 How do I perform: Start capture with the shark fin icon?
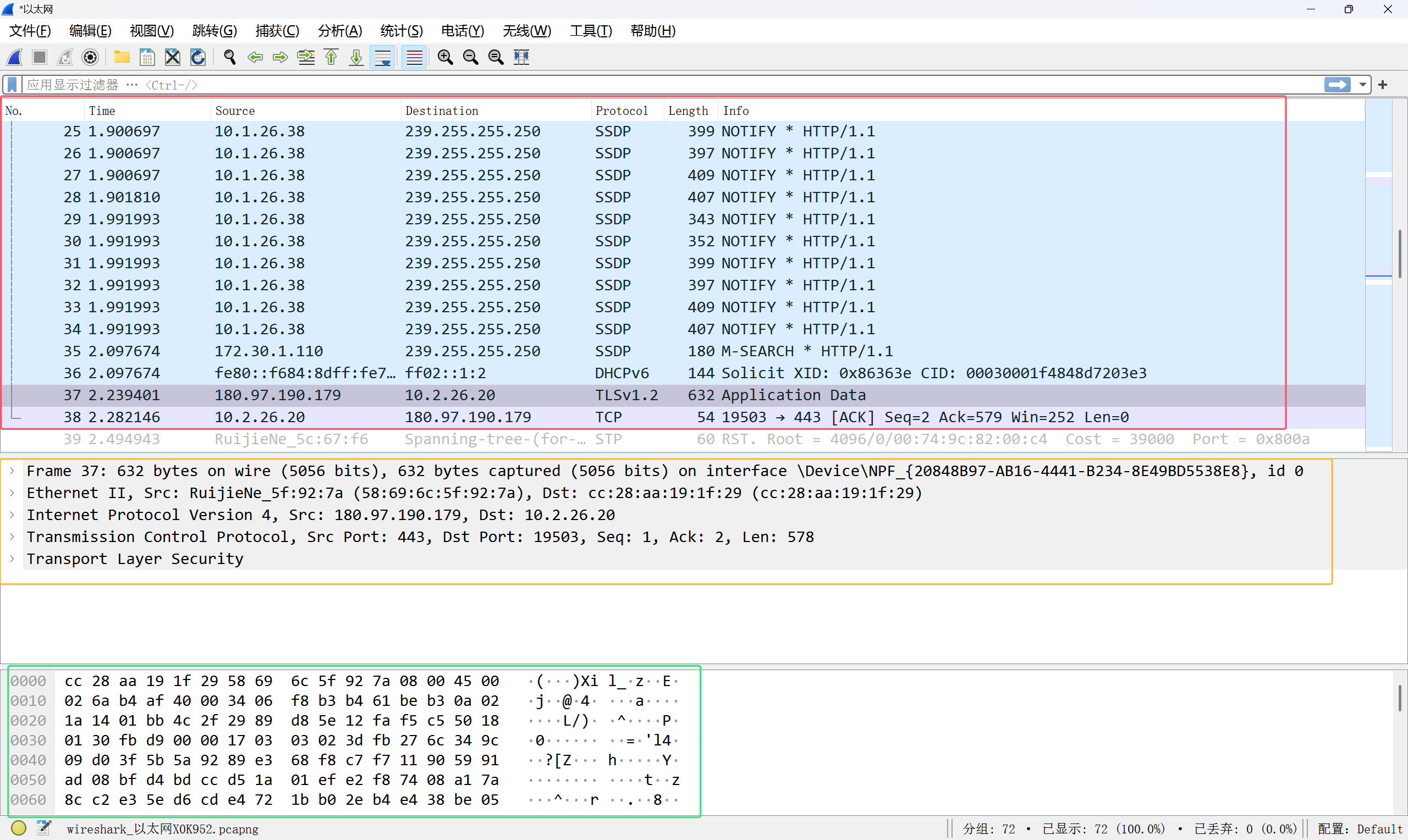coord(15,57)
